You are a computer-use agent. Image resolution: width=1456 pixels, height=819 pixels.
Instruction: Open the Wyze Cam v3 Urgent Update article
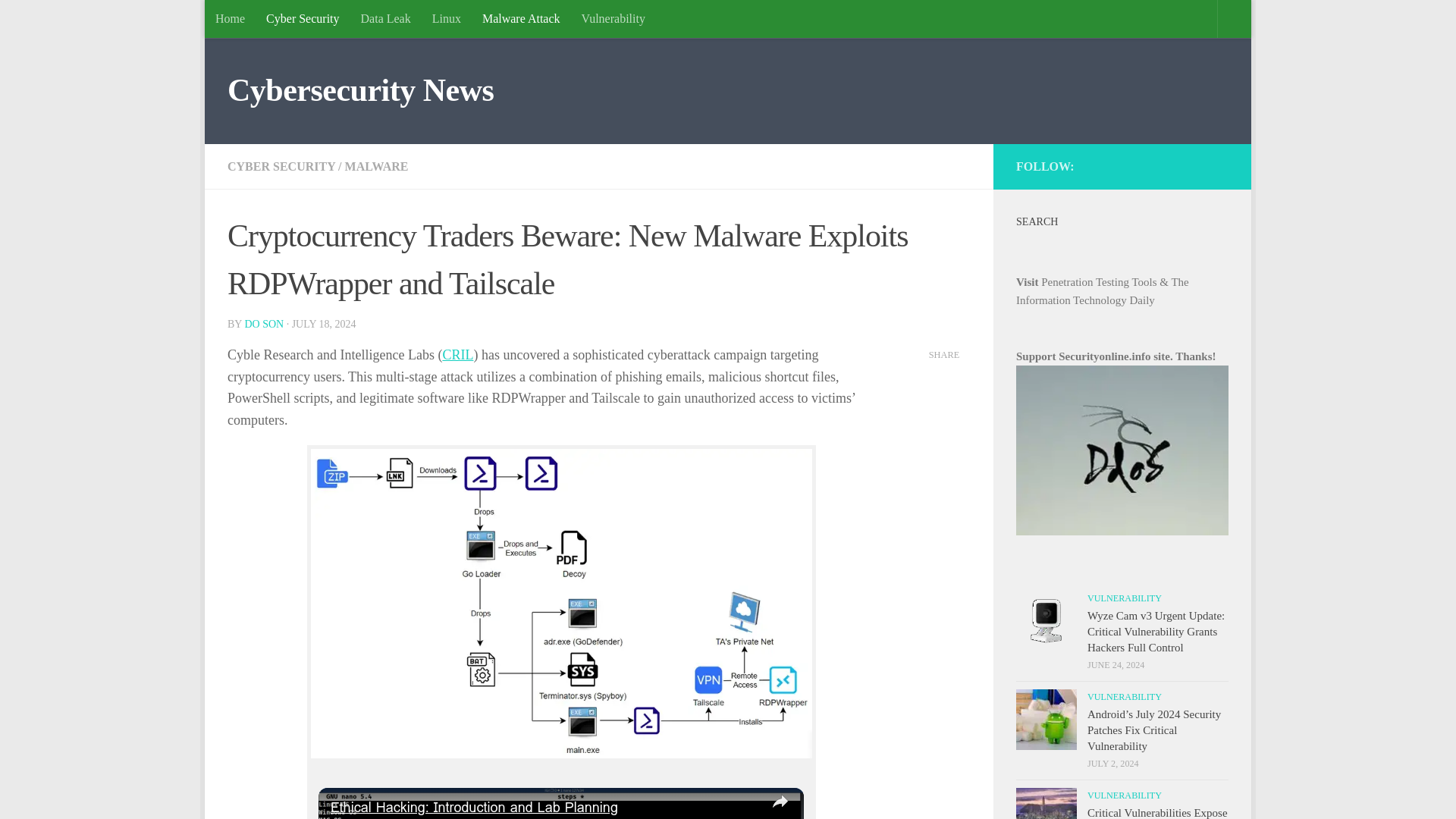coord(1156,632)
